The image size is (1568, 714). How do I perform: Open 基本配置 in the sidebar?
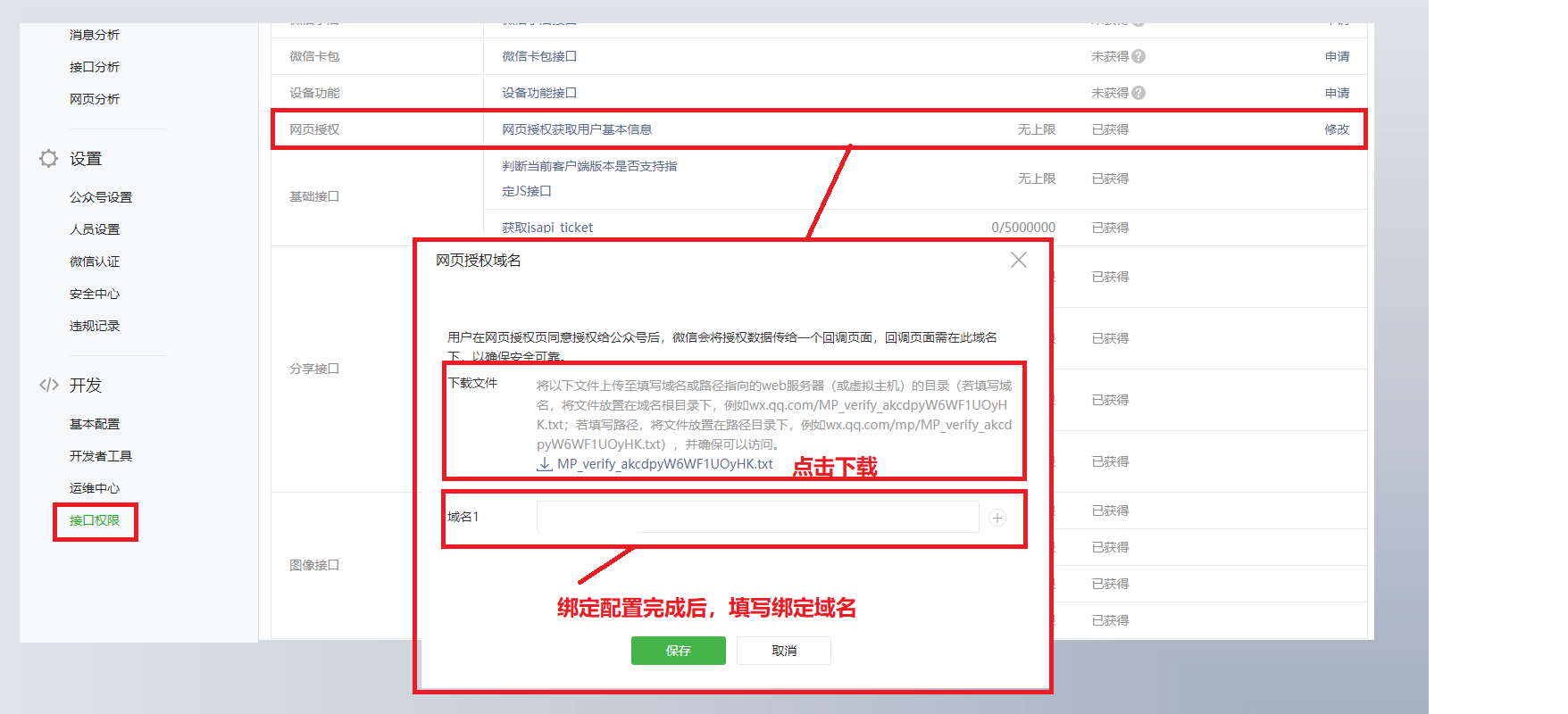click(95, 424)
